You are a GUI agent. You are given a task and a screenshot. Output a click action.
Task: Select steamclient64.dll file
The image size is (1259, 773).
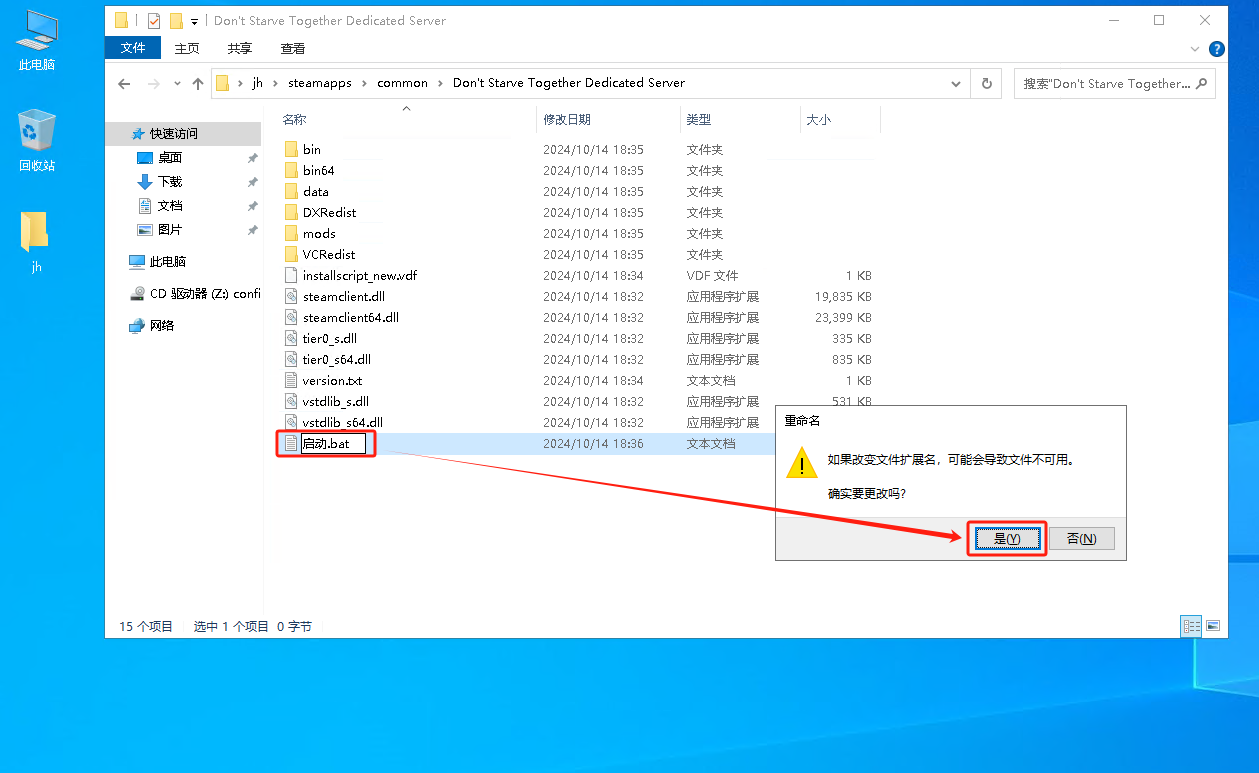pyautogui.click(x=341, y=317)
